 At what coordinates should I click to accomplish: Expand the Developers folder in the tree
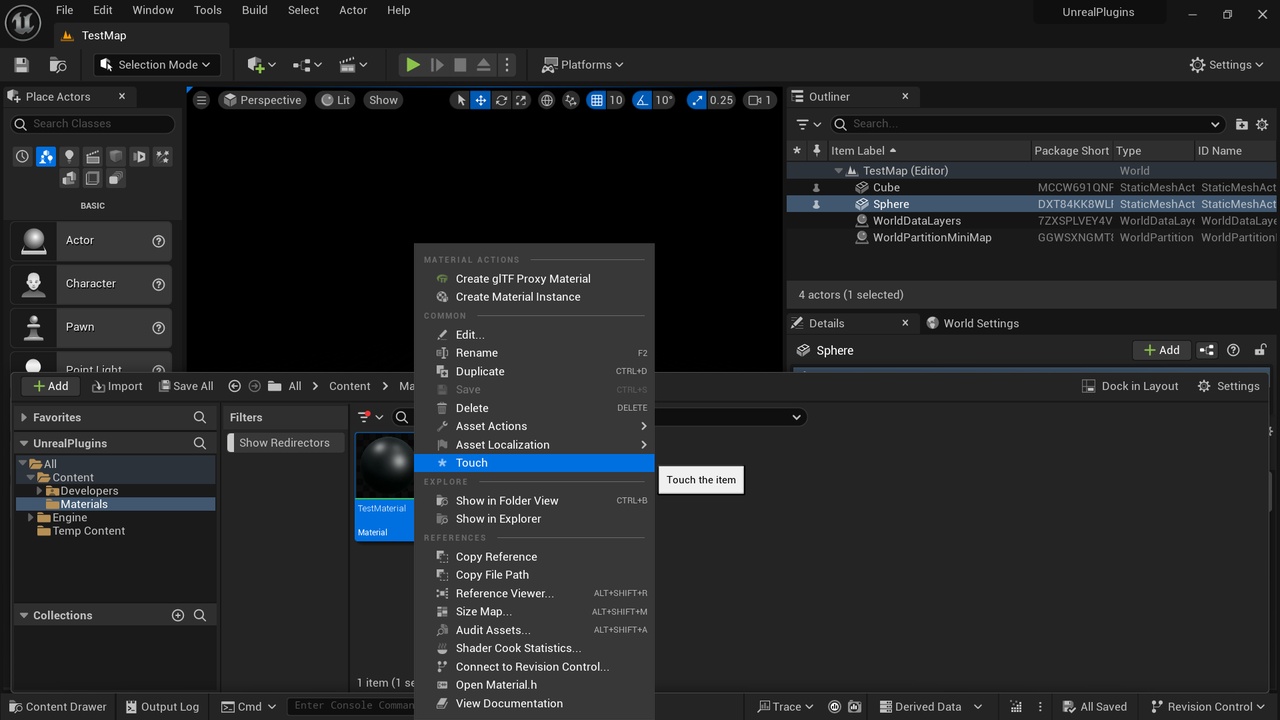point(40,491)
